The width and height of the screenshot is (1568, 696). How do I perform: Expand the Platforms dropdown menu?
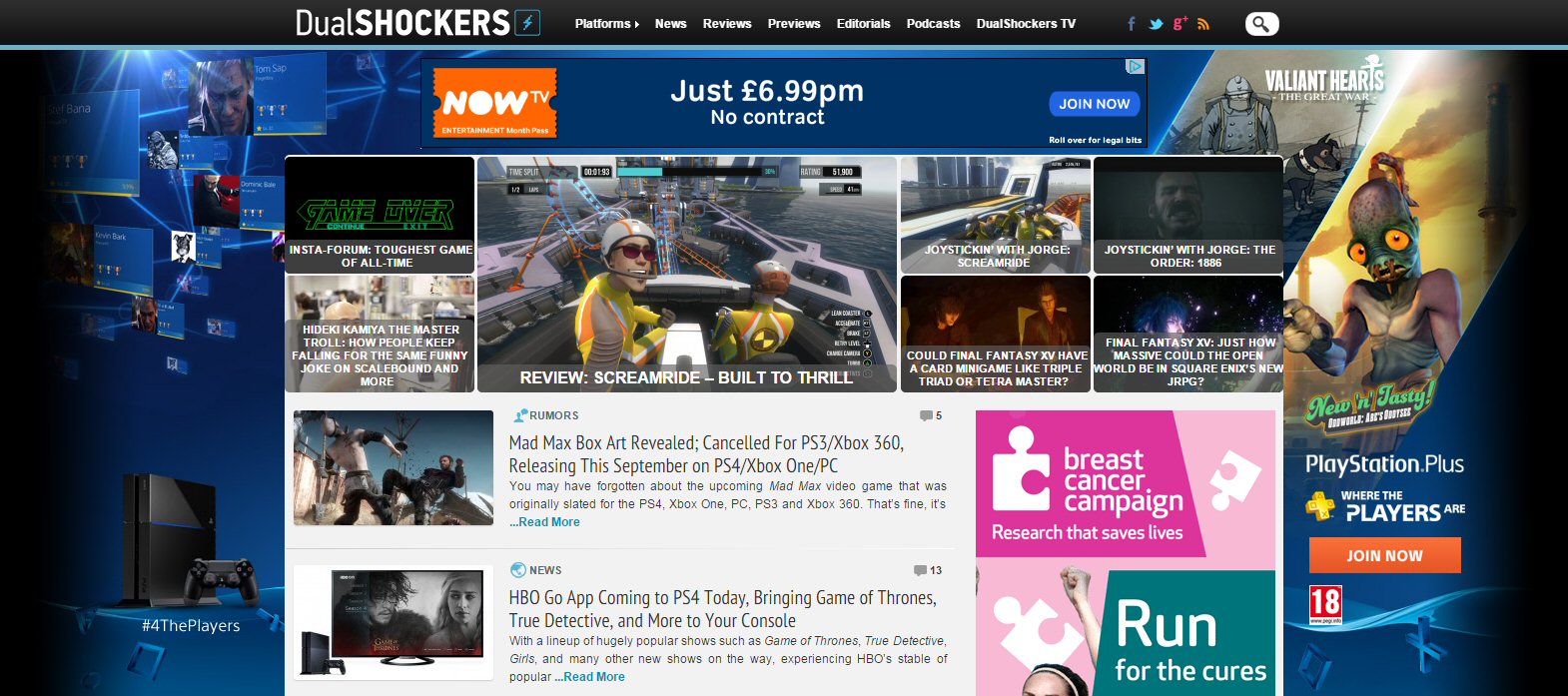[x=607, y=24]
